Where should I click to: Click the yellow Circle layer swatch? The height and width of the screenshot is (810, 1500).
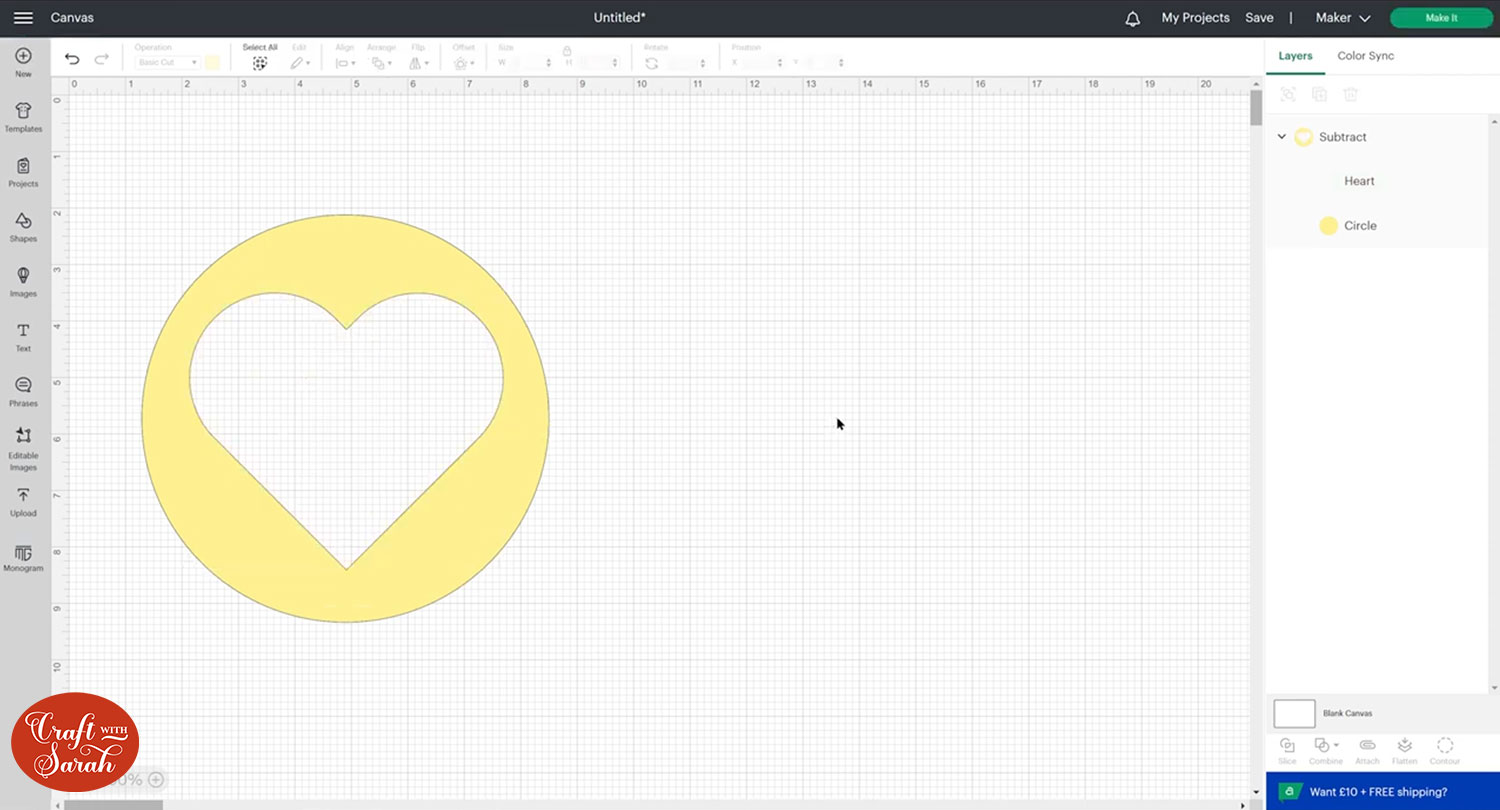pyautogui.click(x=1328, y=226)
